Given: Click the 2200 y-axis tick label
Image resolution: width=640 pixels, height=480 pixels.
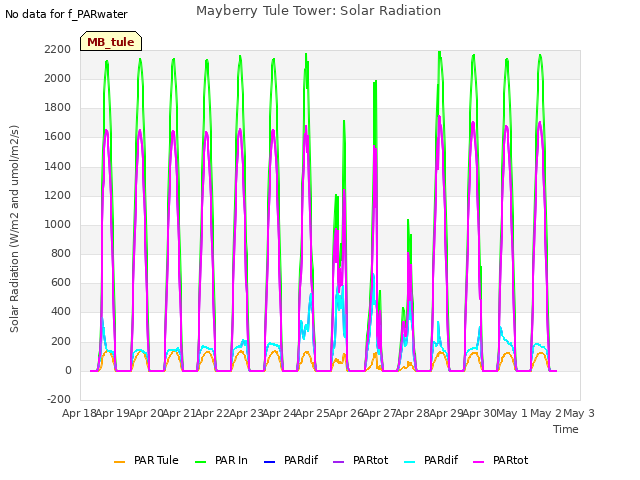Looking at the screenshot, I should click(x=58, y=49).
